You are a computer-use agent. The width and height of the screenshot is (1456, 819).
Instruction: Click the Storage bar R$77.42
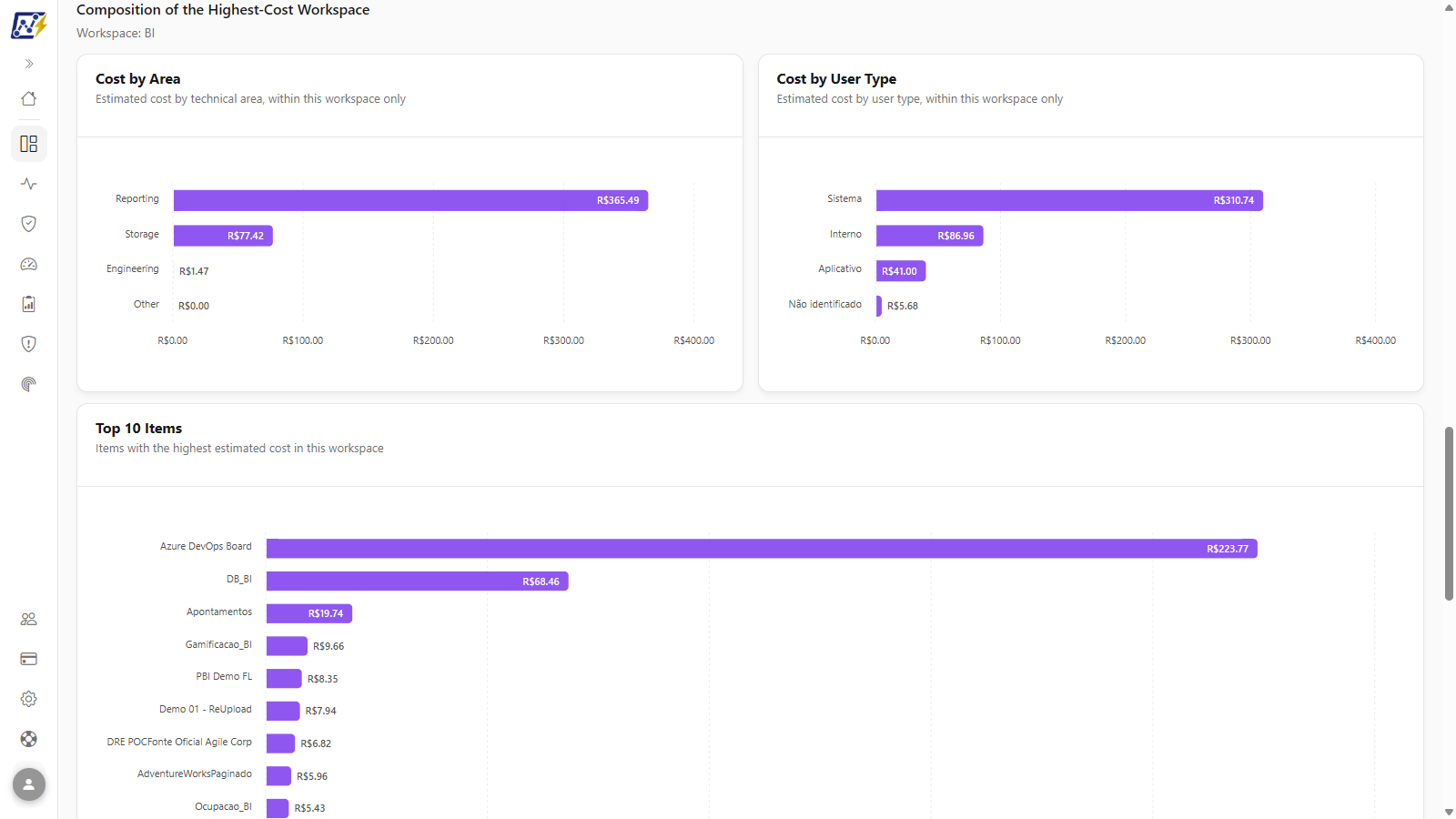223,236
